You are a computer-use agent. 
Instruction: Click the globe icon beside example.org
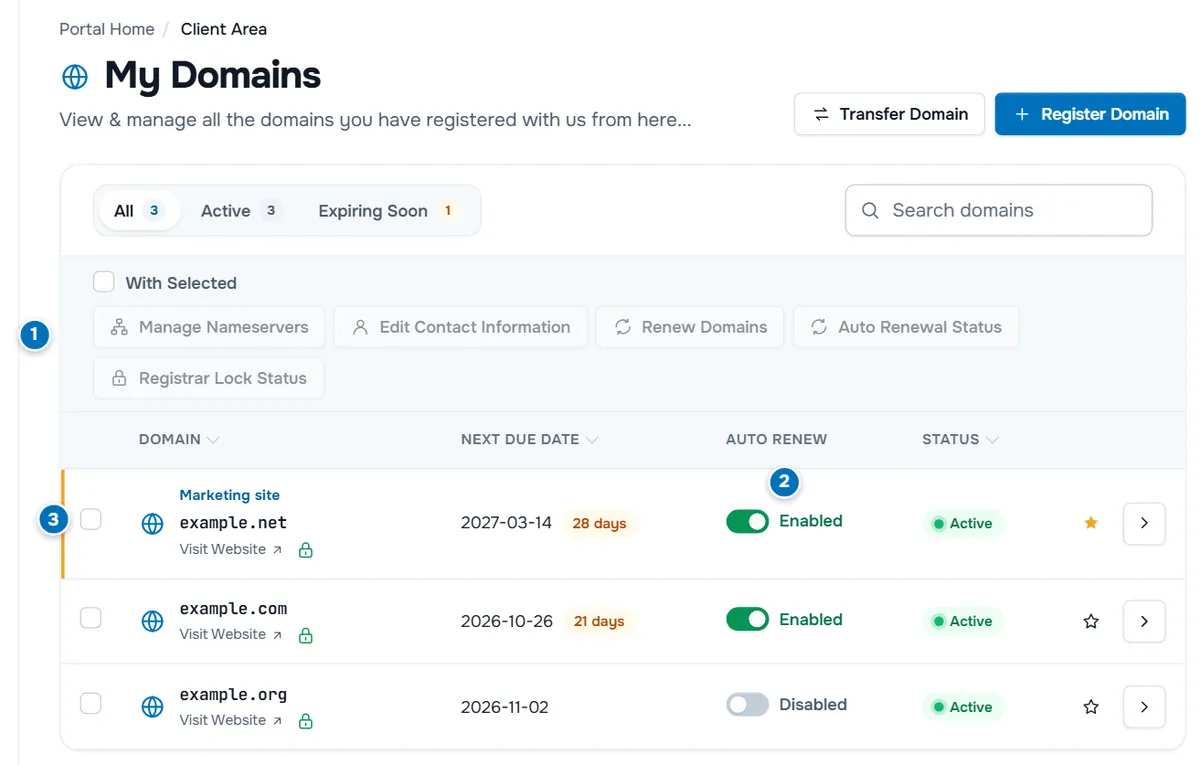152,707
